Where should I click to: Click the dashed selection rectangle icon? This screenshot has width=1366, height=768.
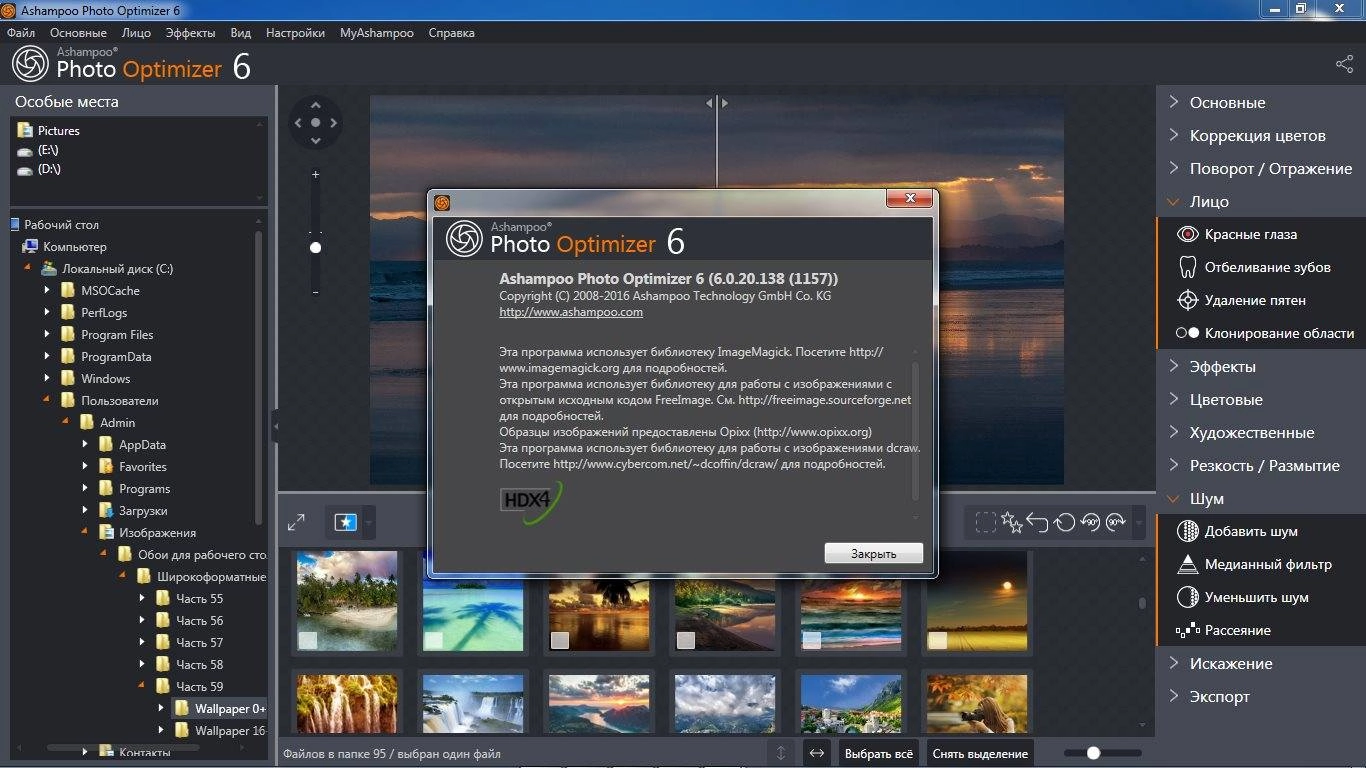coord(986,522)
